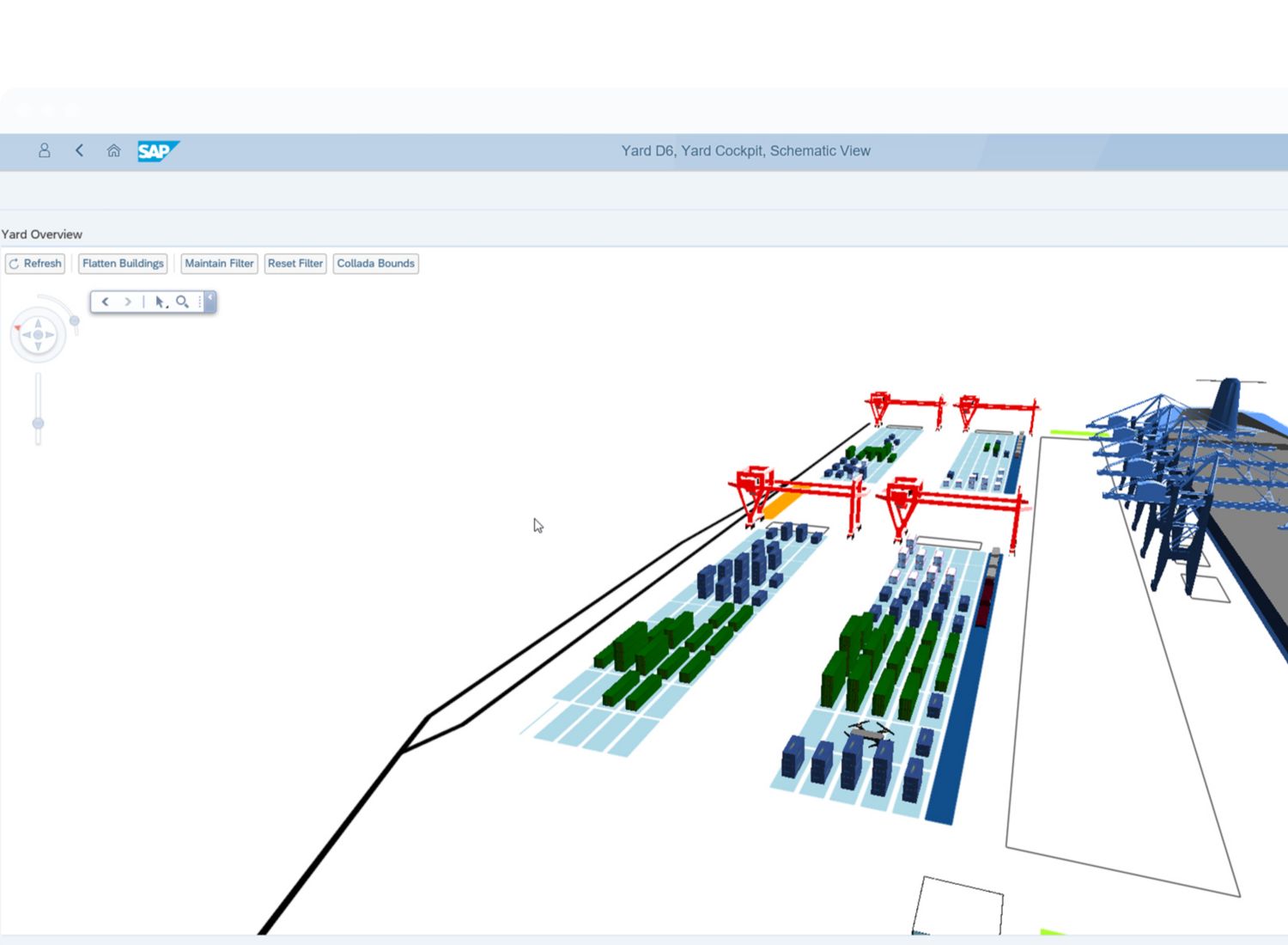Step back in map toolbar history
This screenshot has height=945, width=1288.
pos(106,302)
